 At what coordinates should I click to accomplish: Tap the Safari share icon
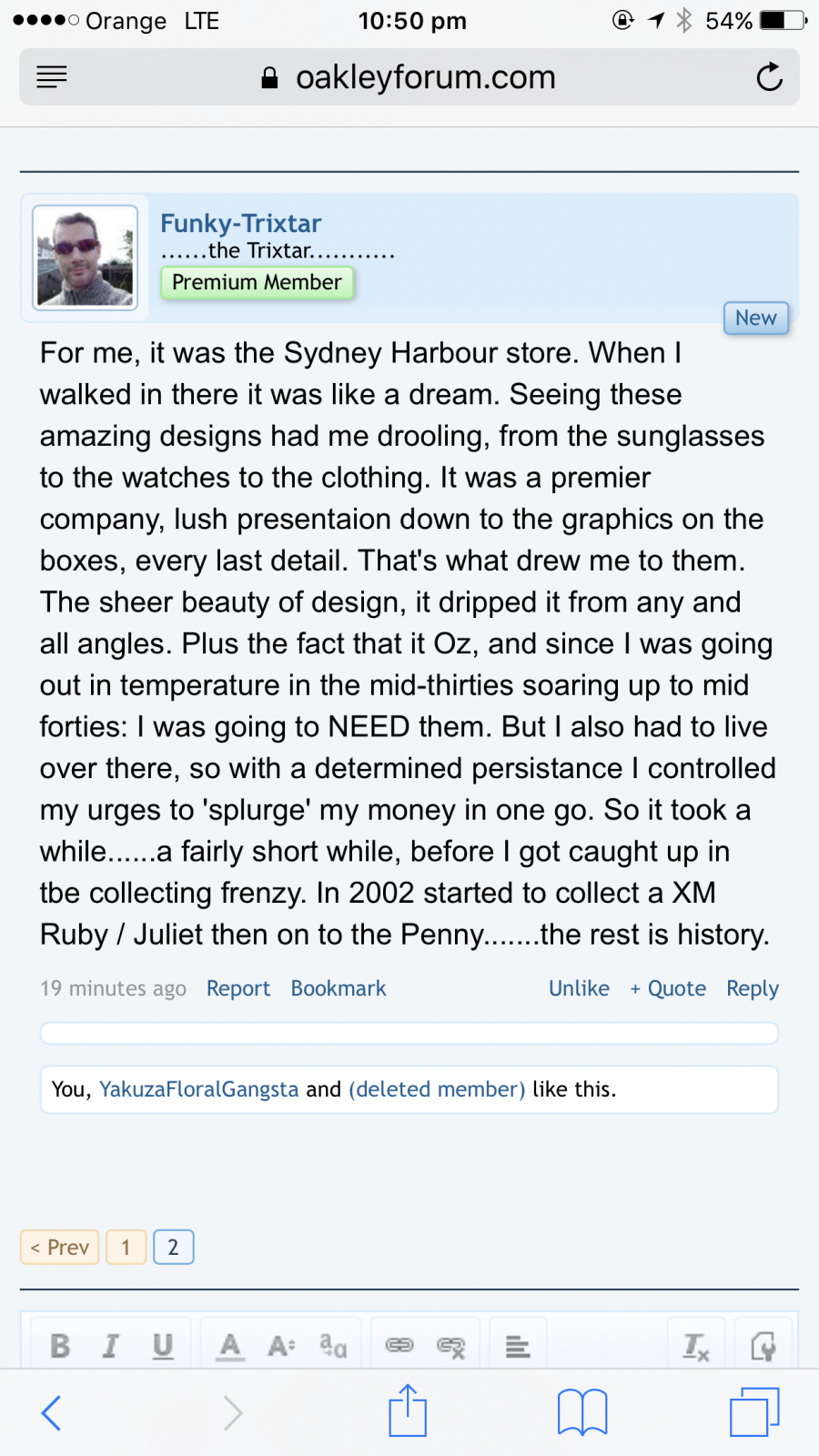(408, 1411)
